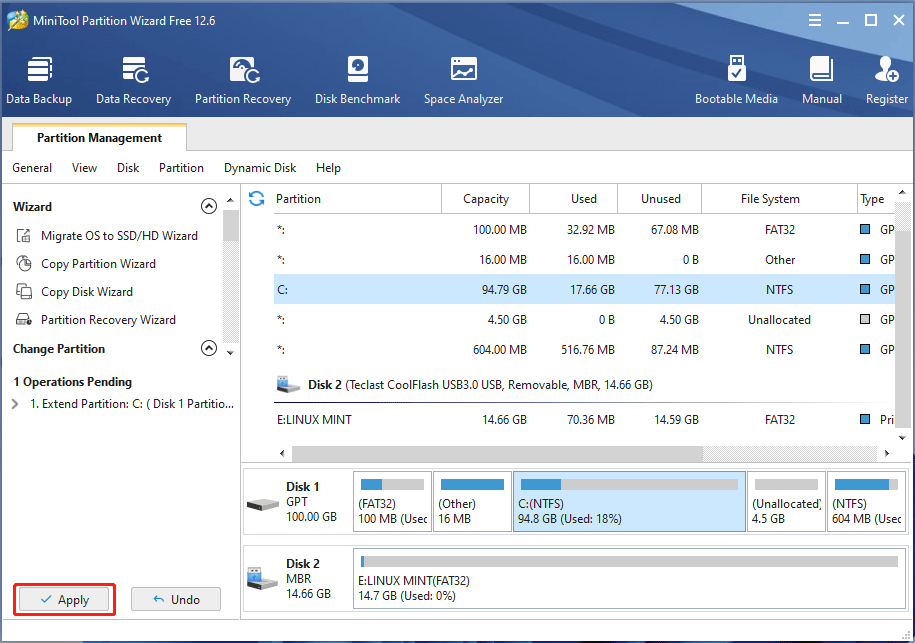Launch Data Recovery from the toolbar

tap(134, 81)
